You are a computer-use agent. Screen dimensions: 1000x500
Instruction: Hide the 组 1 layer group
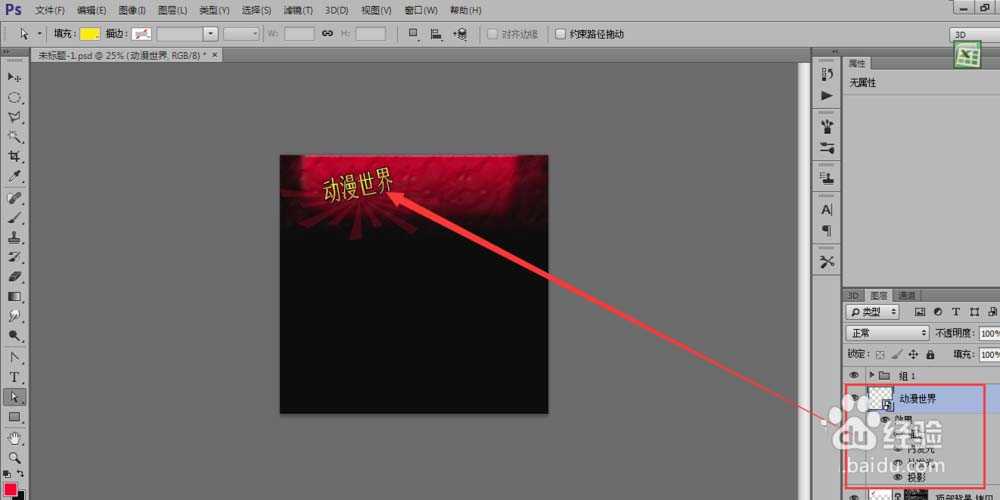(854, 375)
